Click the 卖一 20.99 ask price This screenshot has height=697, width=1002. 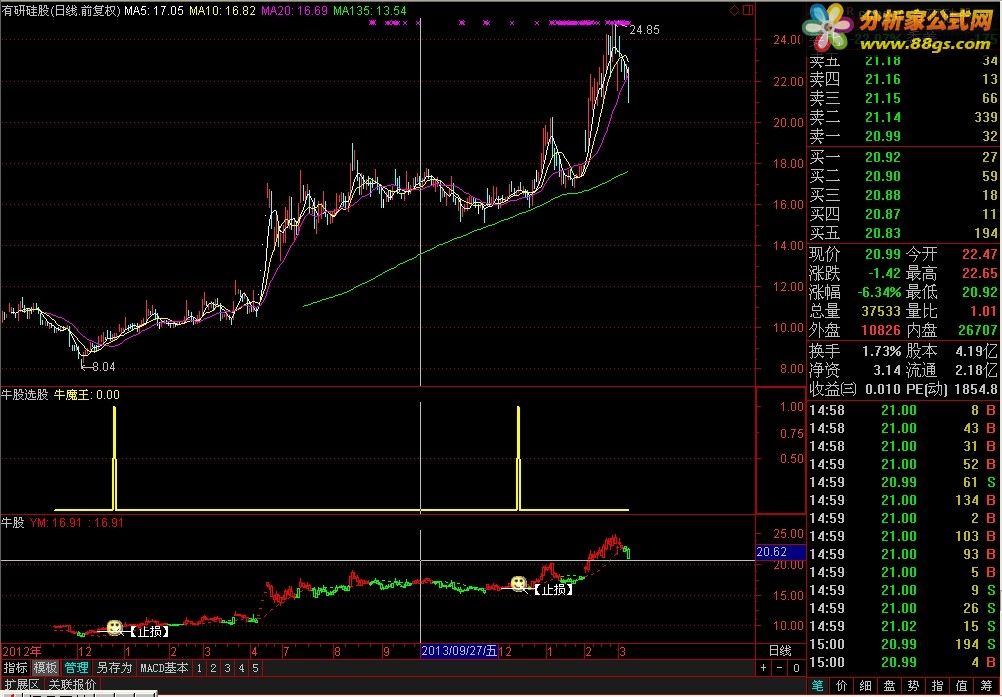(x=883, y=136)
